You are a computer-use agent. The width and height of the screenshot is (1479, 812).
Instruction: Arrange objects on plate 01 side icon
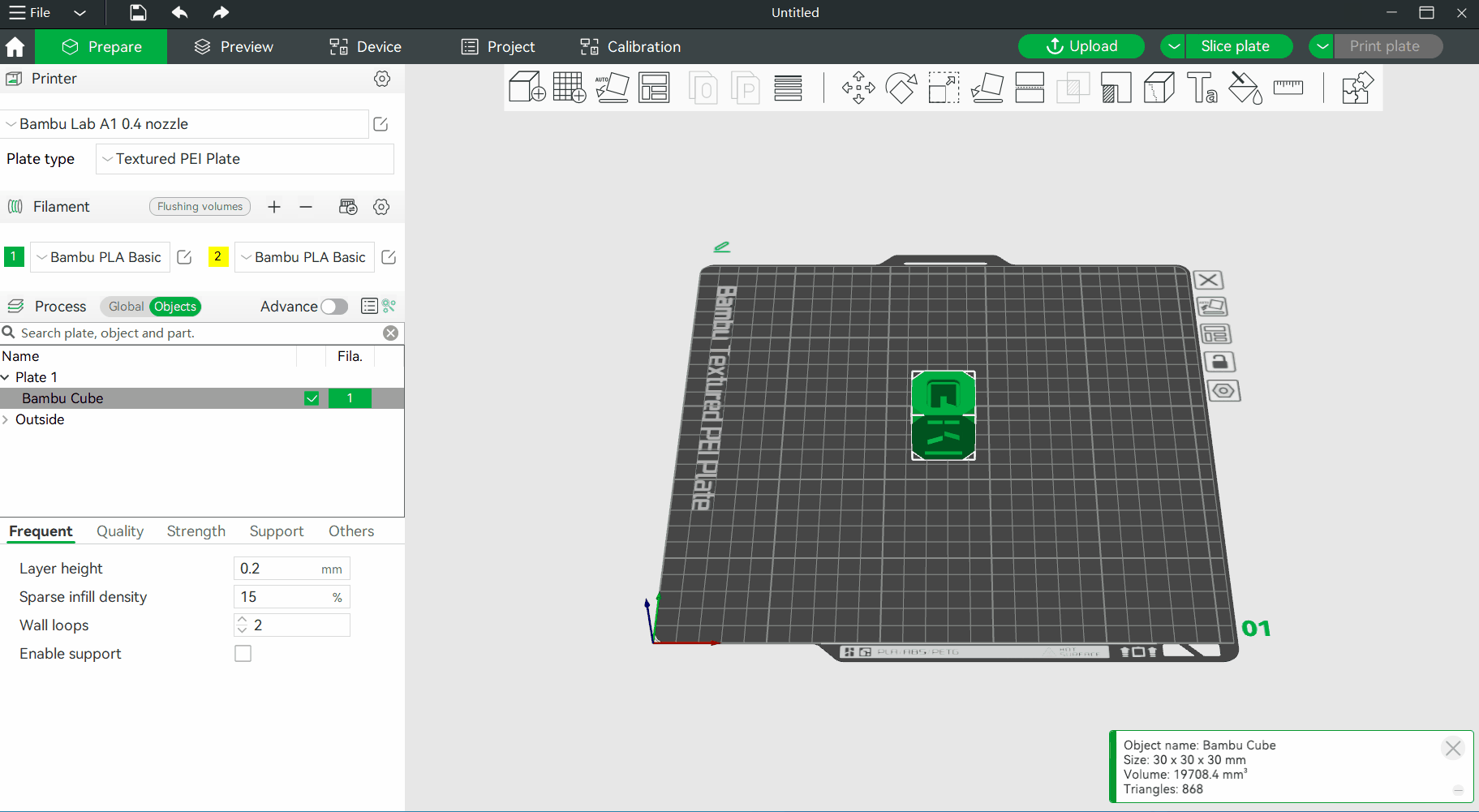(x=1215, y=334)
